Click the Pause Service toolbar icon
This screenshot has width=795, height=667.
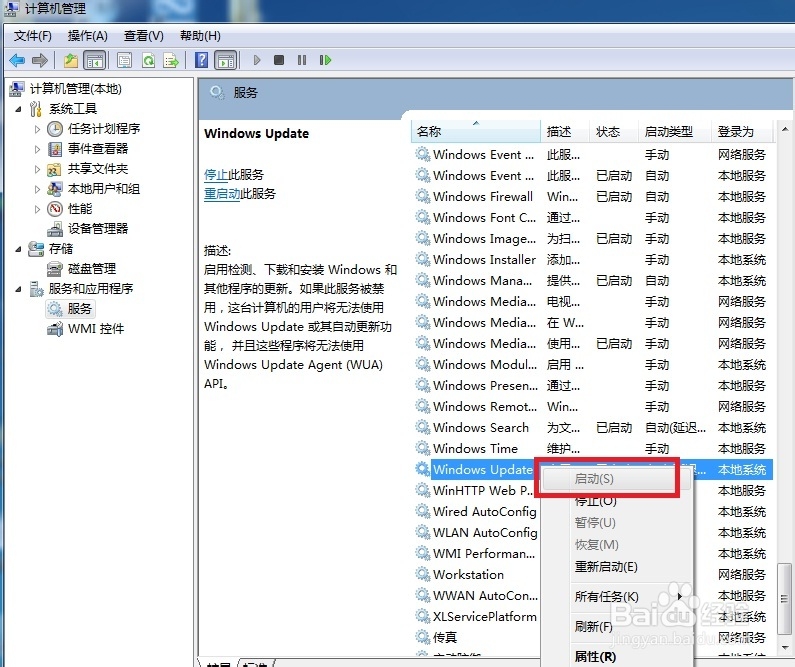(x=302, y=60)
